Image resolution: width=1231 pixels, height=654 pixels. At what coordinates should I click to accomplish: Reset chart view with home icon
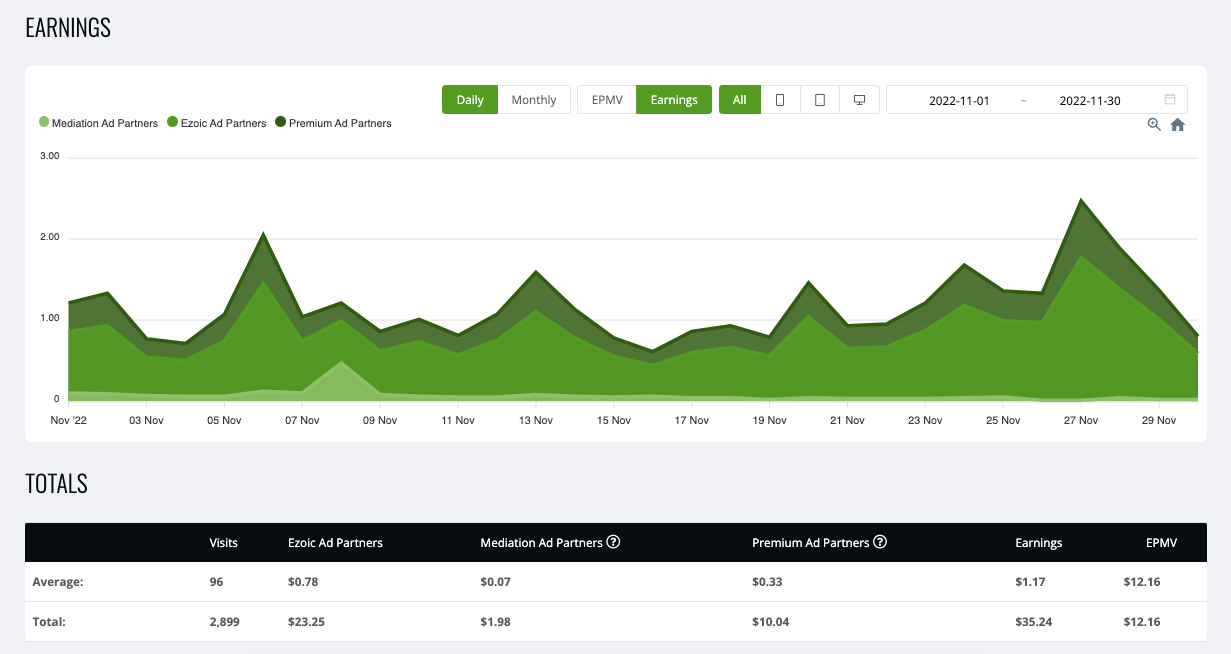1177,124
